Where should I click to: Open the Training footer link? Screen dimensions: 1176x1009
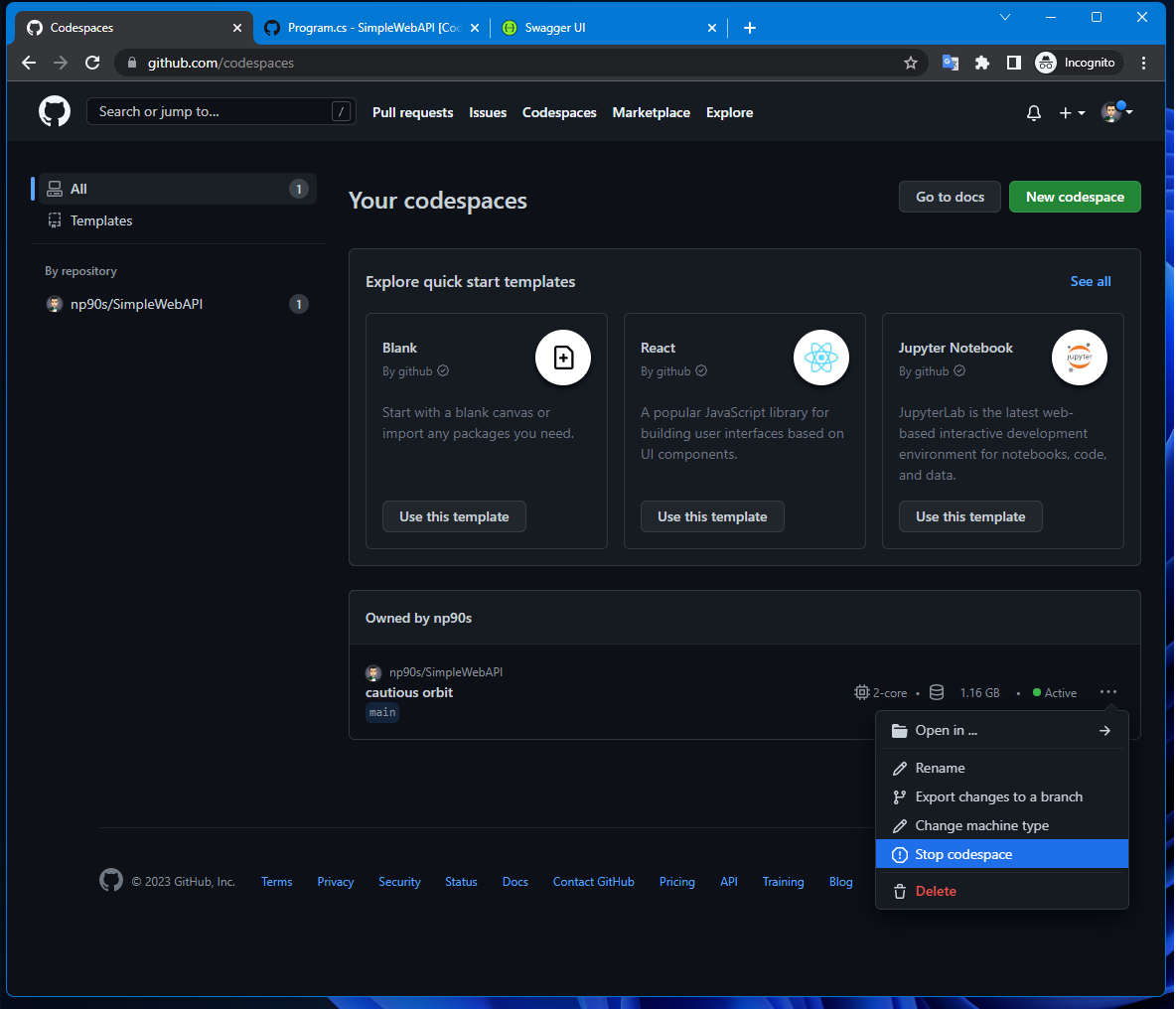click(783, 882)
